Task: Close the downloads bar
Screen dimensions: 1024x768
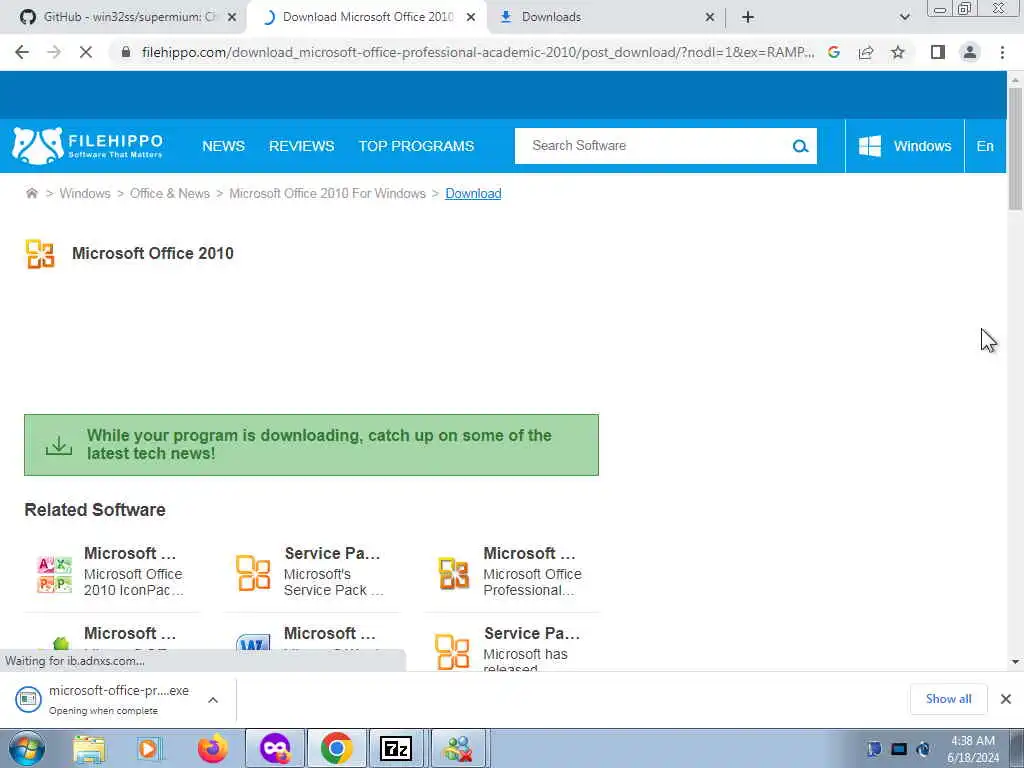Action: pyautogui.click(x=1006, y=699)
